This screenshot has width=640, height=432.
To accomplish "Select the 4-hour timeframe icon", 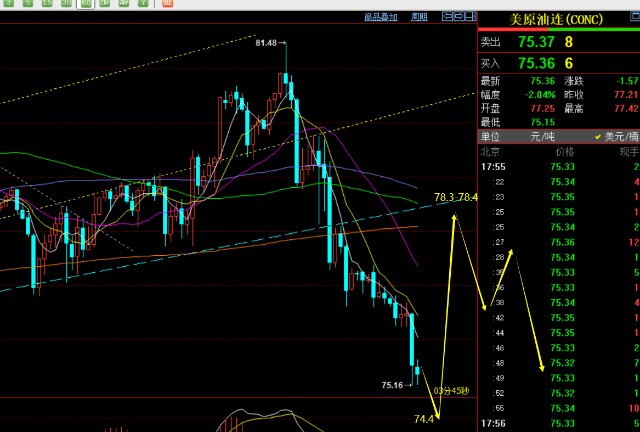I will [124, 3].
